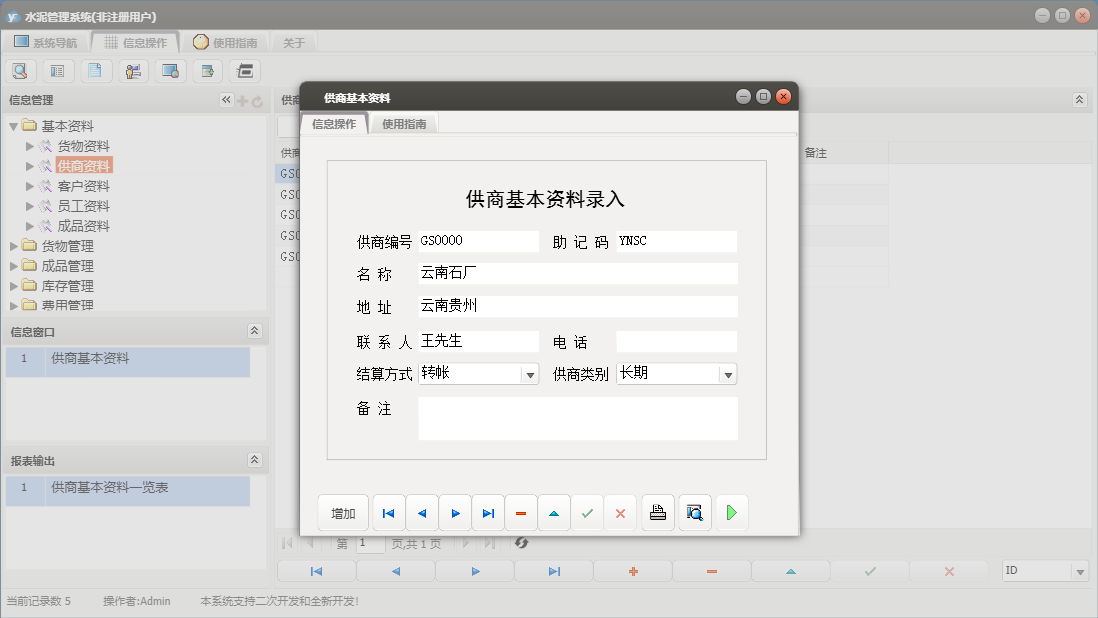The height and width of the screenshot is (618, 1098).
Task: Open the report list icon on the top toolbar
Action: (58, 71)
